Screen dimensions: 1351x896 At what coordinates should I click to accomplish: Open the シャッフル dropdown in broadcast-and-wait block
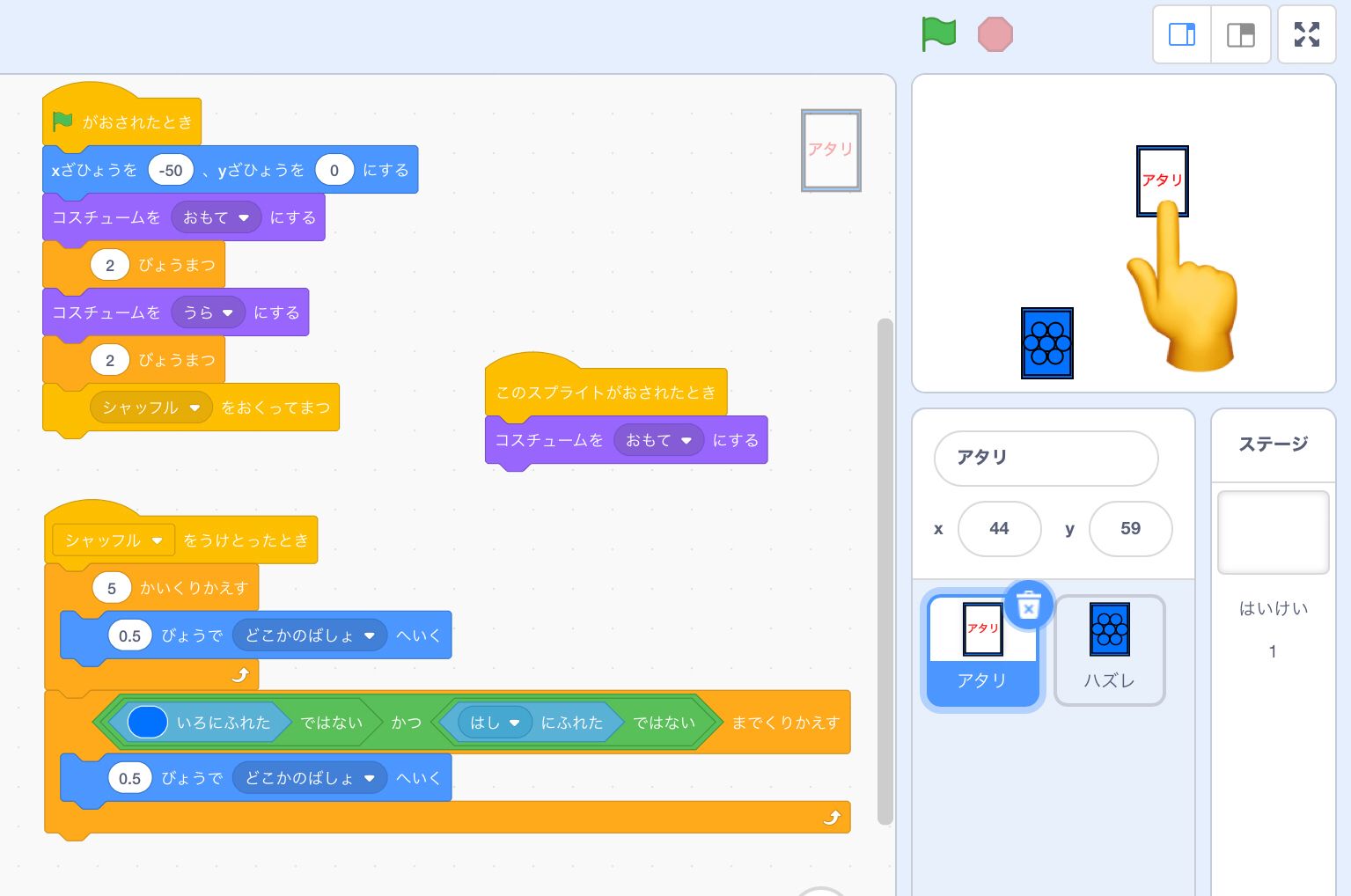pyautogui.click(x=151, y=408)
